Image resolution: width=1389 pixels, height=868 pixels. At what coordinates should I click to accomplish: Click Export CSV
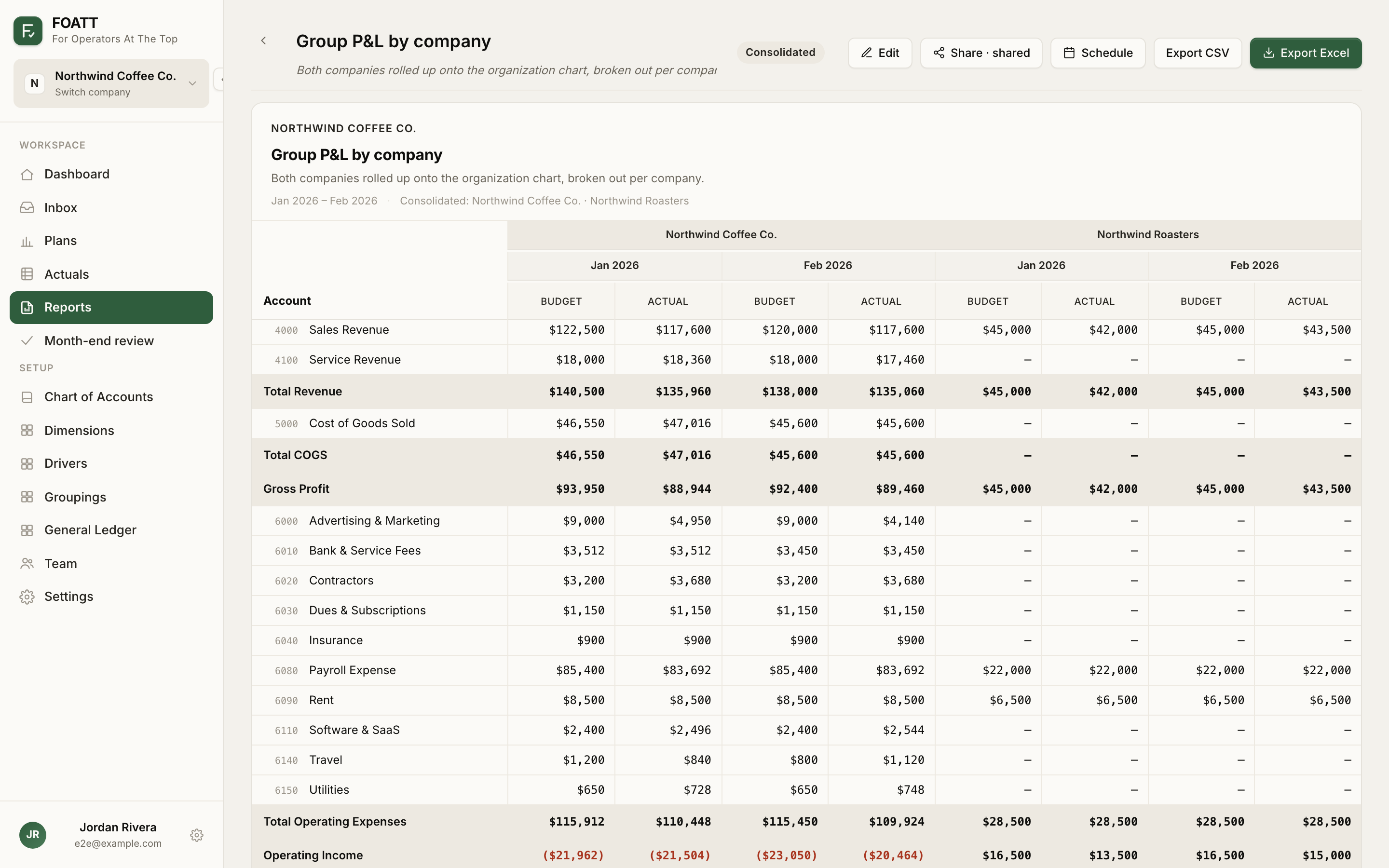[1198, 53]
